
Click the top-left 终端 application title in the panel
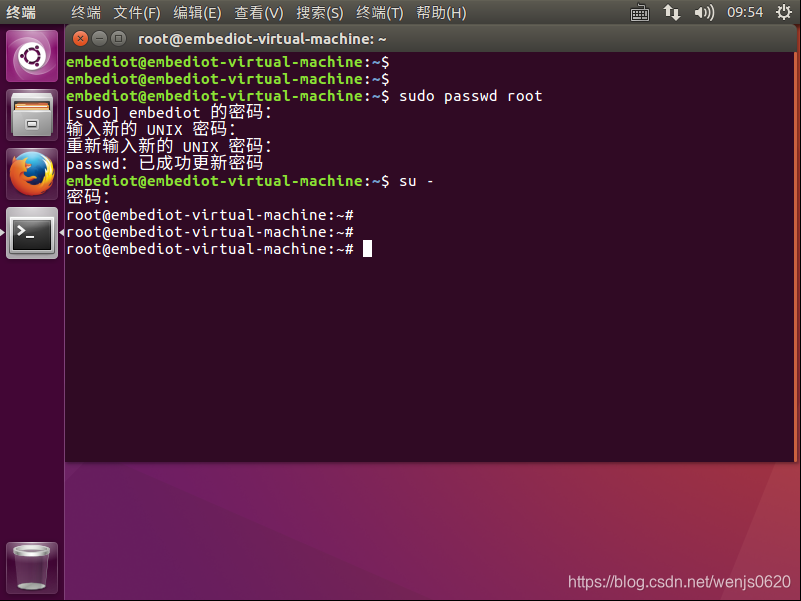pyautogui.click(x=21, y=12)
